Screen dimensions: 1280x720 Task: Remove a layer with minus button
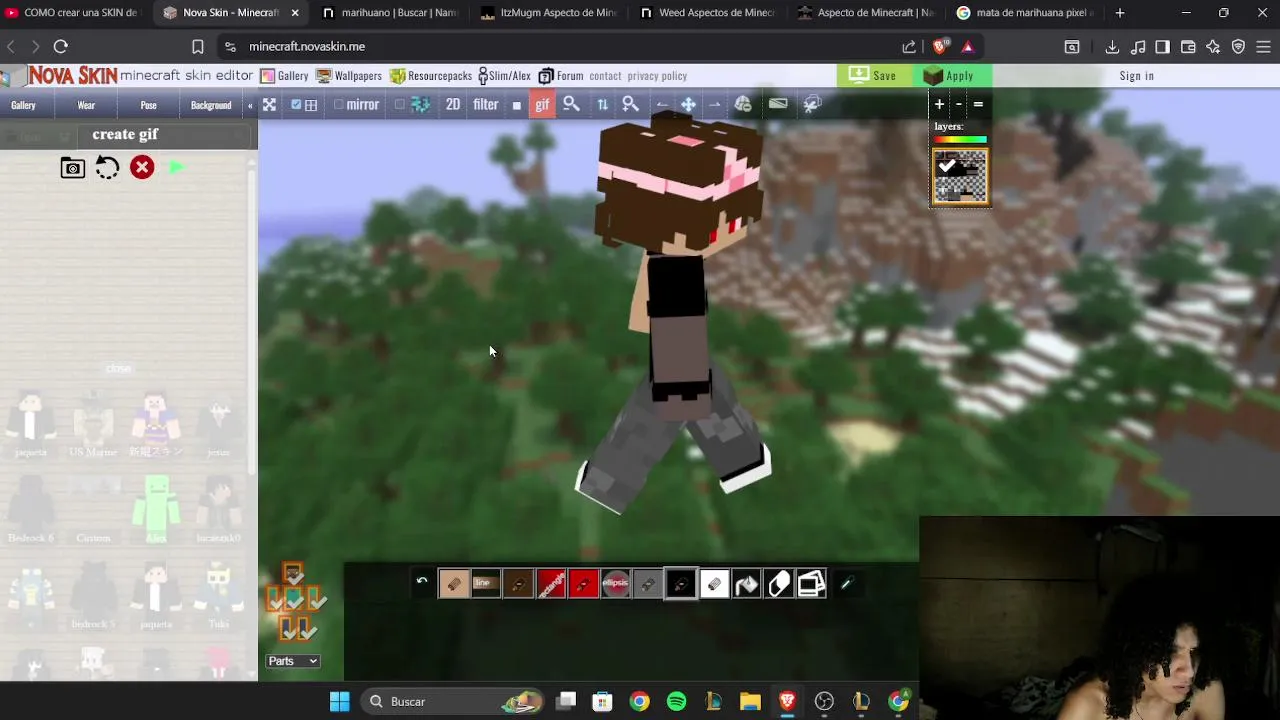click(x=959, y=104)
